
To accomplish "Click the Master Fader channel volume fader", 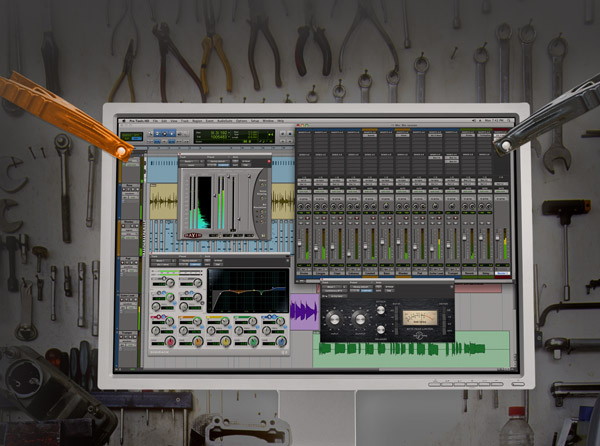I will pos(497,238).
